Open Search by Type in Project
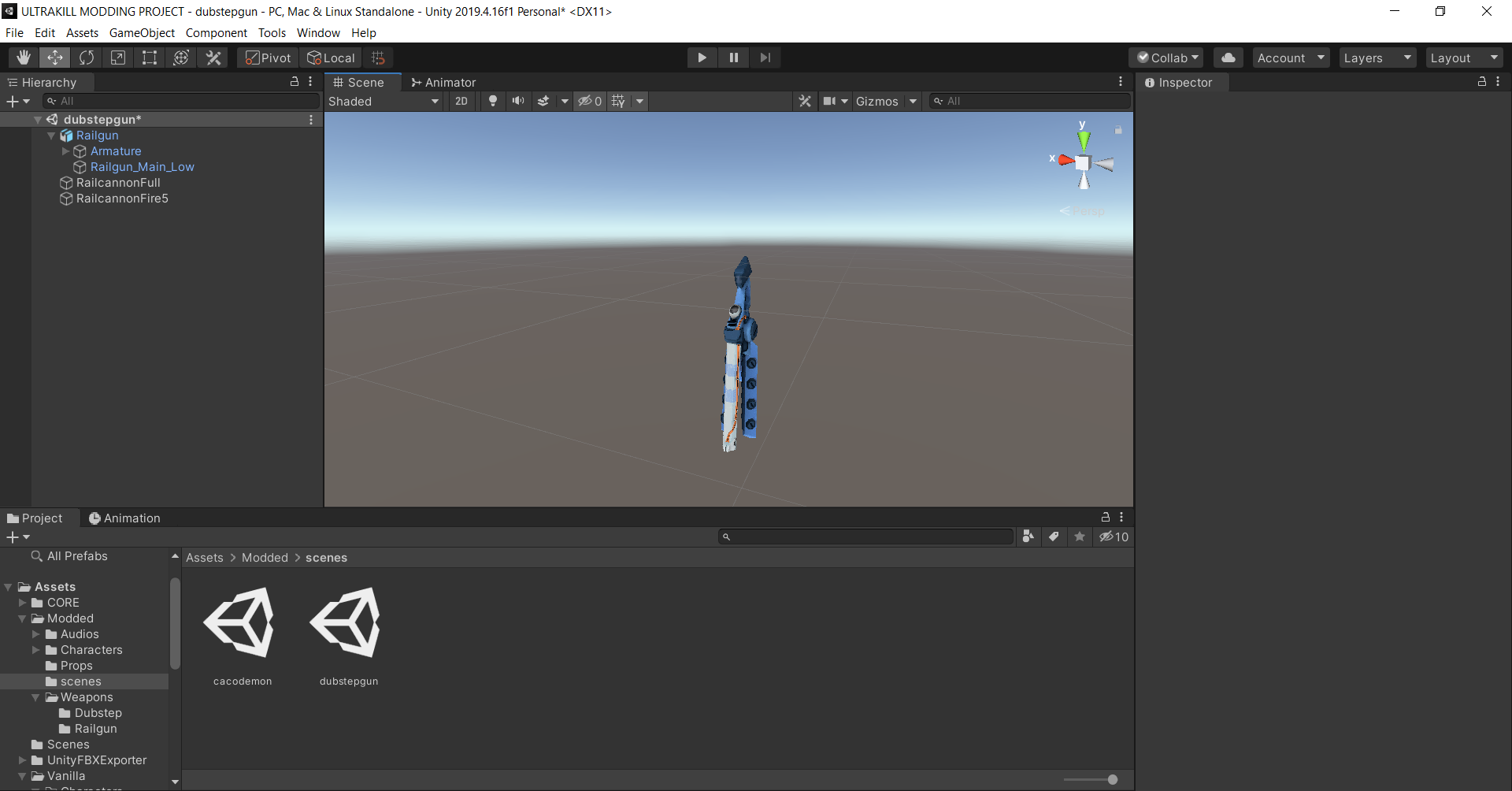The width and height of the screenshot is (1512, 791). [x=1028, y=537]
